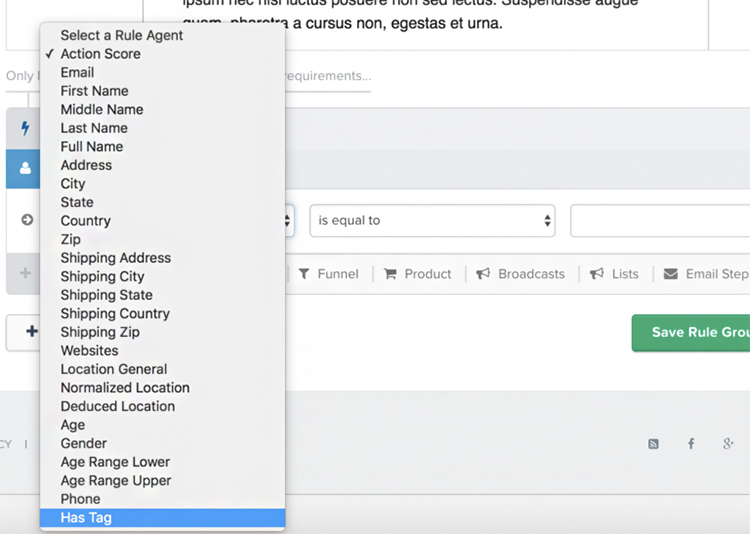Screen dimensions: 750x534
Task: Pick Age Range Lower from the dropdown
Action: [x=163, y=462]
